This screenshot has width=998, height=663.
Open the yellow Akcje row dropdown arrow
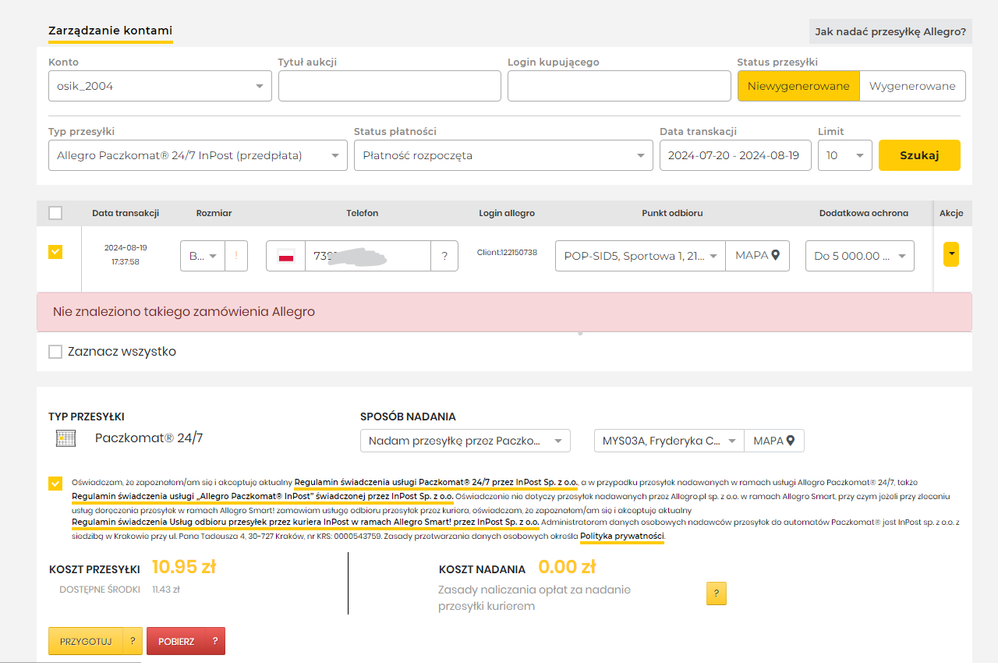(951, 255)
